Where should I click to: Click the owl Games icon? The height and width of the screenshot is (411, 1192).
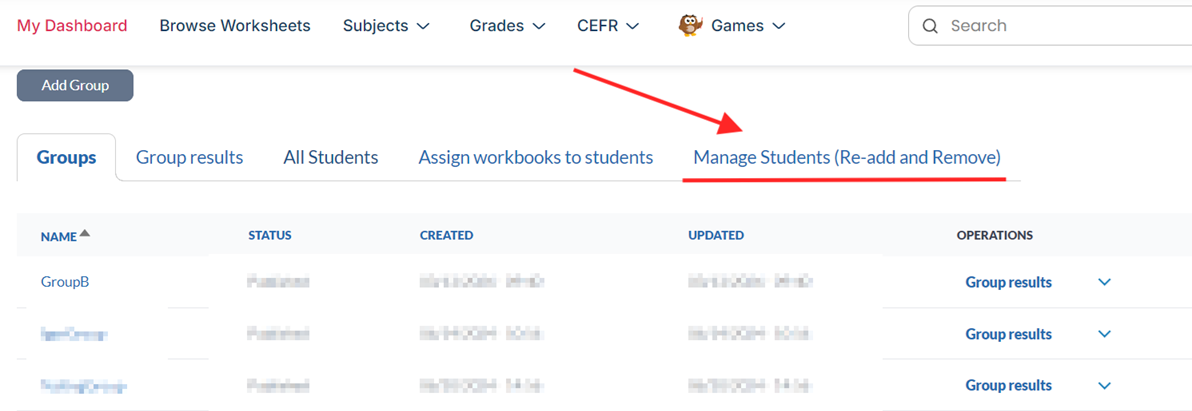click(689, 25)
